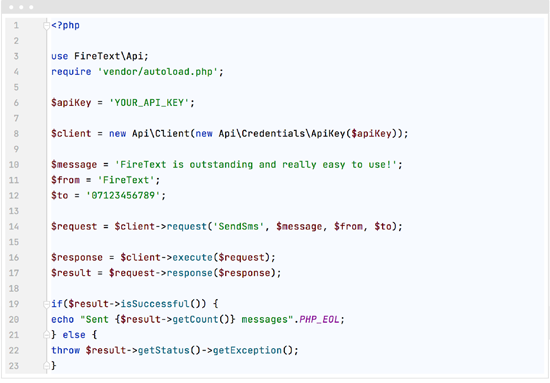Image resolution: width=550 pixels, height=383 pixels.
Task: Click the '07123456789' phone number string
Action: 123,196
